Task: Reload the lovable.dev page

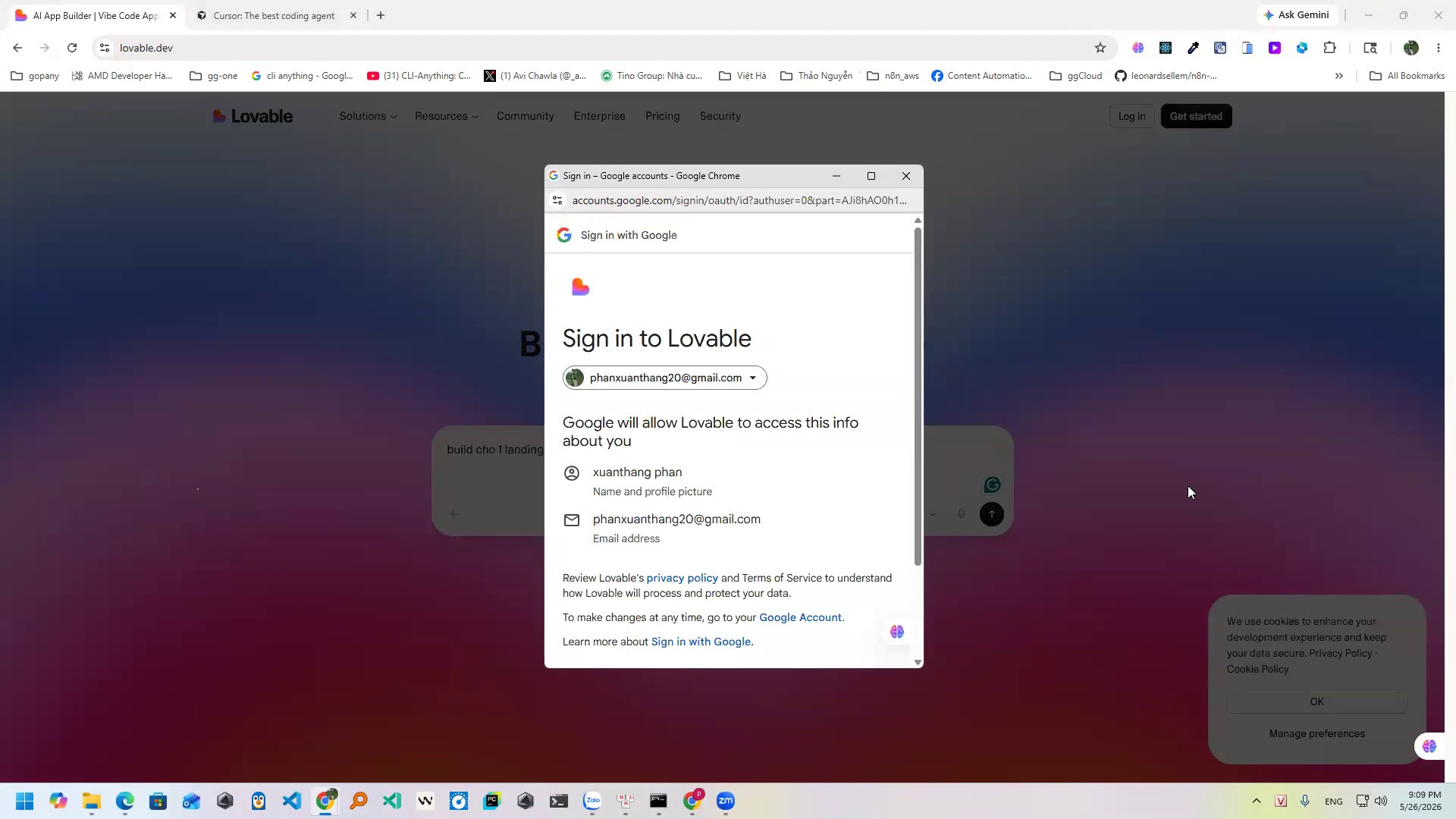Action: coord(72,48)
